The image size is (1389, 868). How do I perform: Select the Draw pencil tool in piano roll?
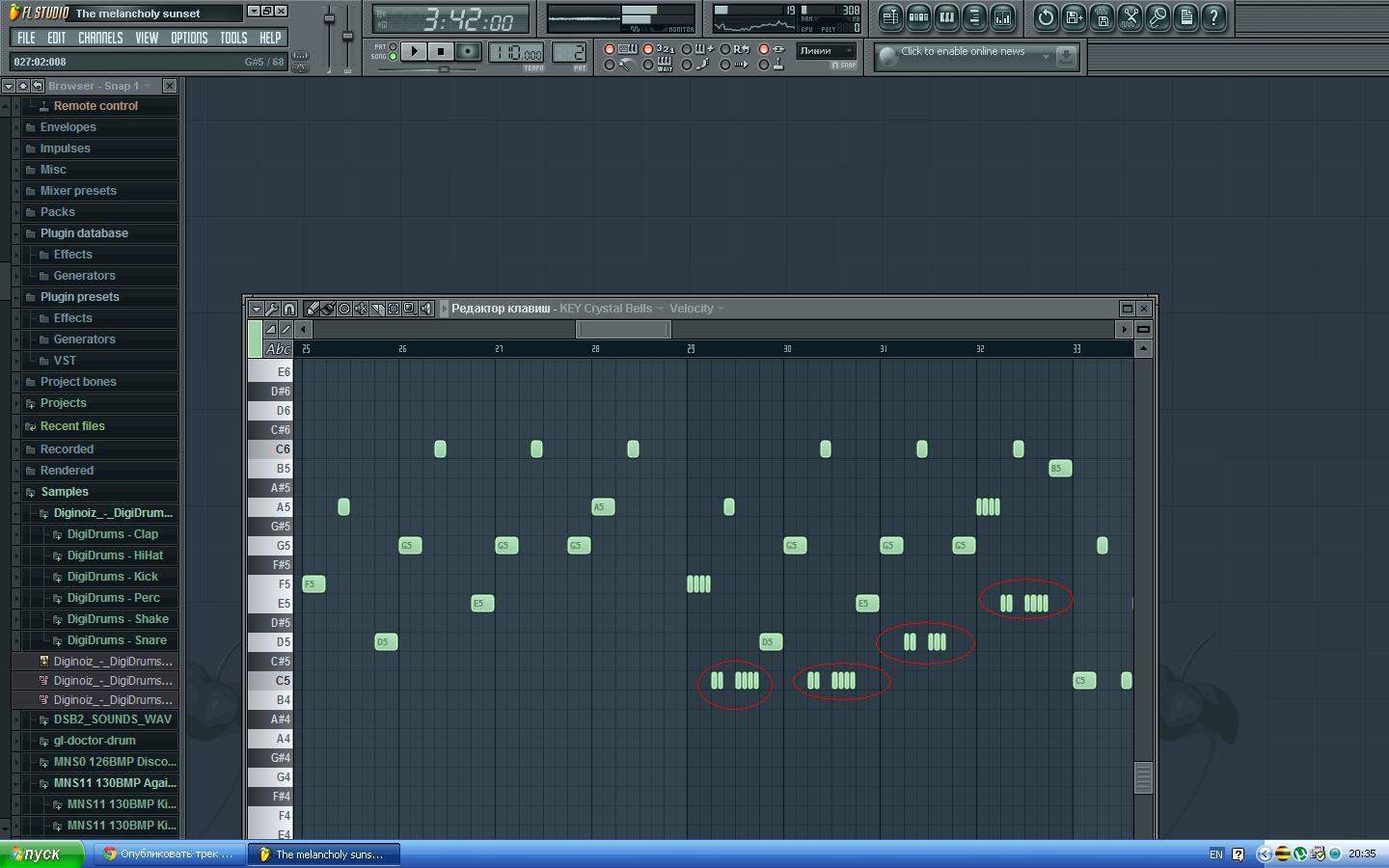click(x=312, y=309)
